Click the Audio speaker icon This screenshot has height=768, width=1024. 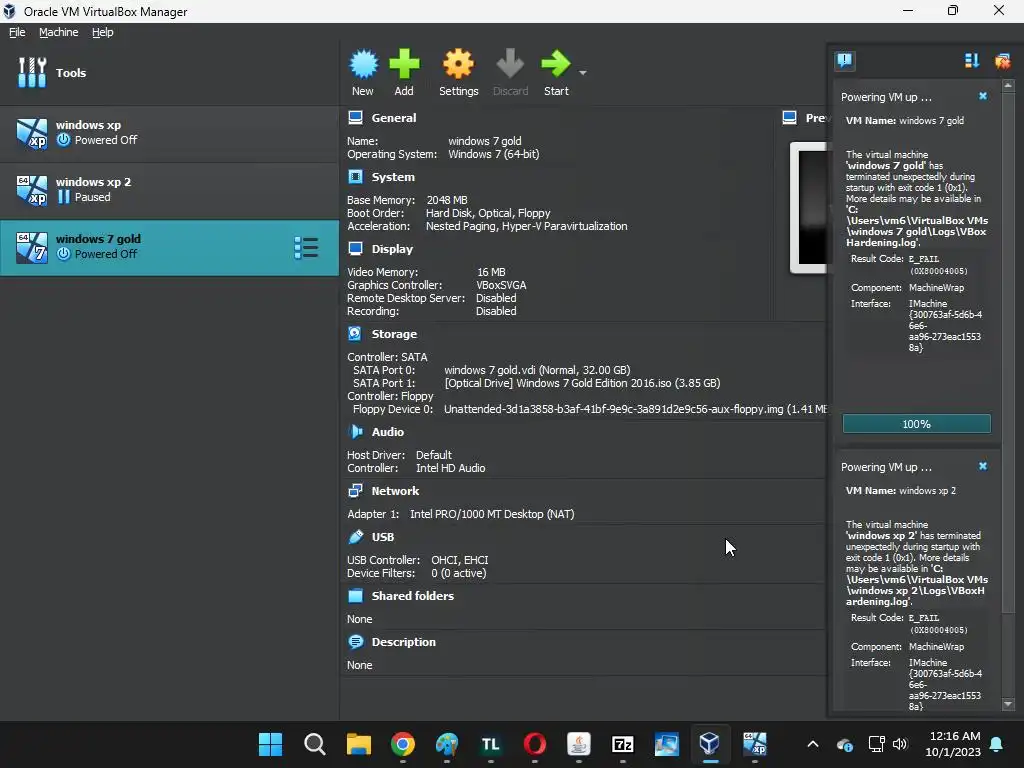[355, 432]
